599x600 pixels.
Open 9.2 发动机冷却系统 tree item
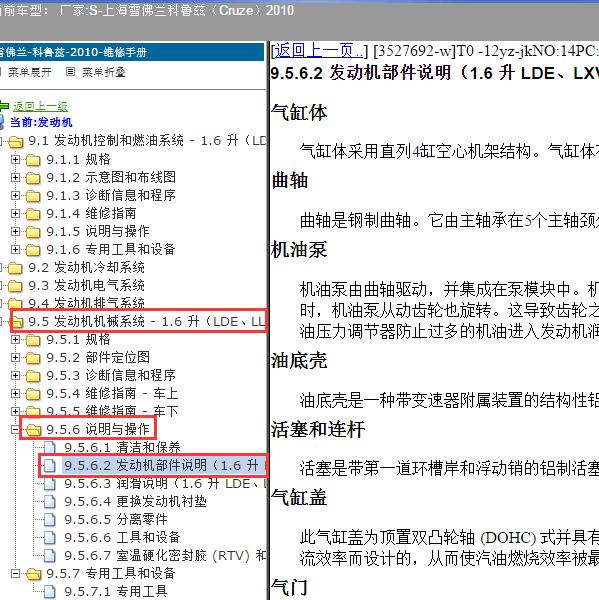click(87, 267)
